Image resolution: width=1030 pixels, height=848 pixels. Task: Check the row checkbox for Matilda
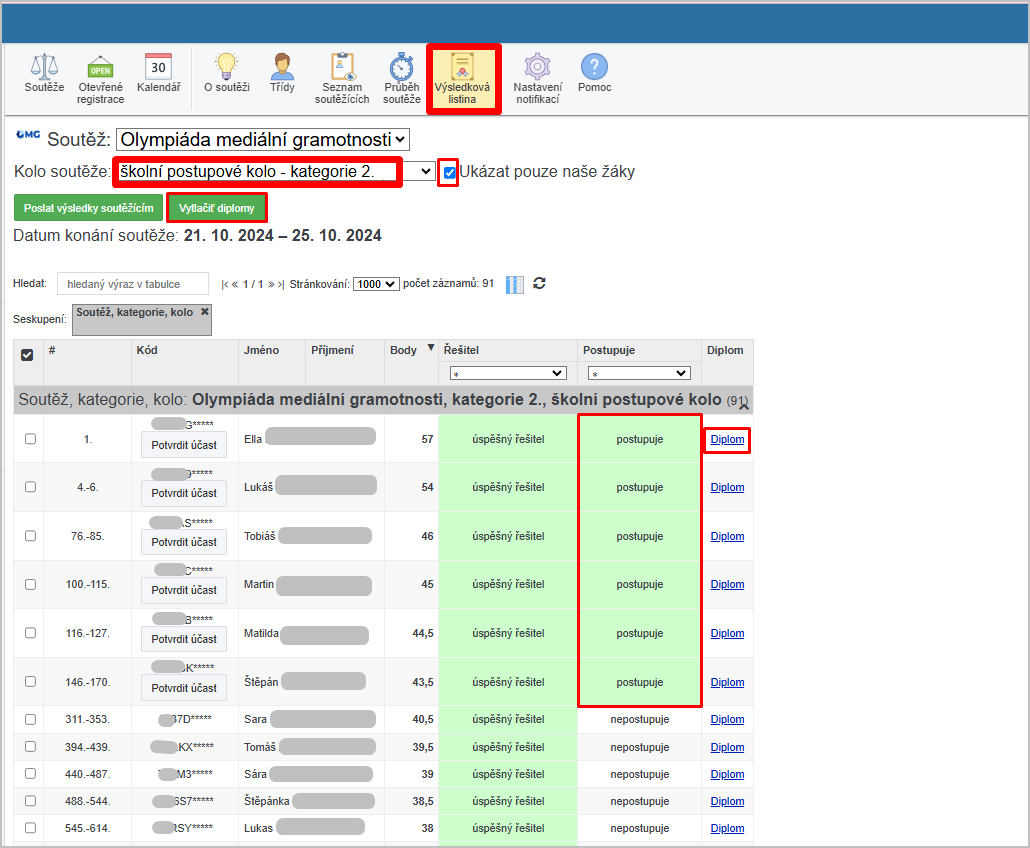(x=30, y=633)
